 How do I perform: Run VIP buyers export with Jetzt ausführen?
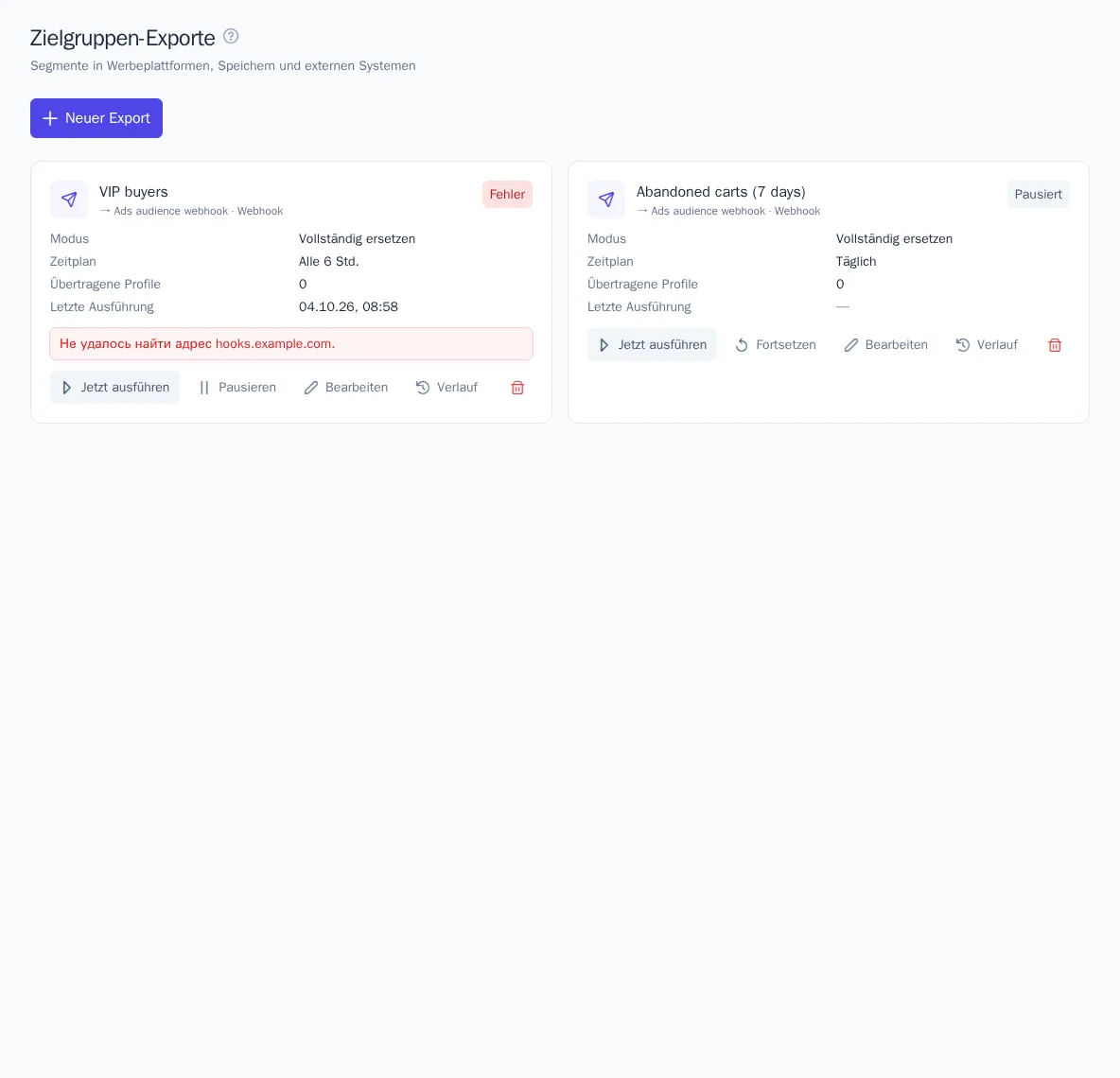tap(115, 388)
